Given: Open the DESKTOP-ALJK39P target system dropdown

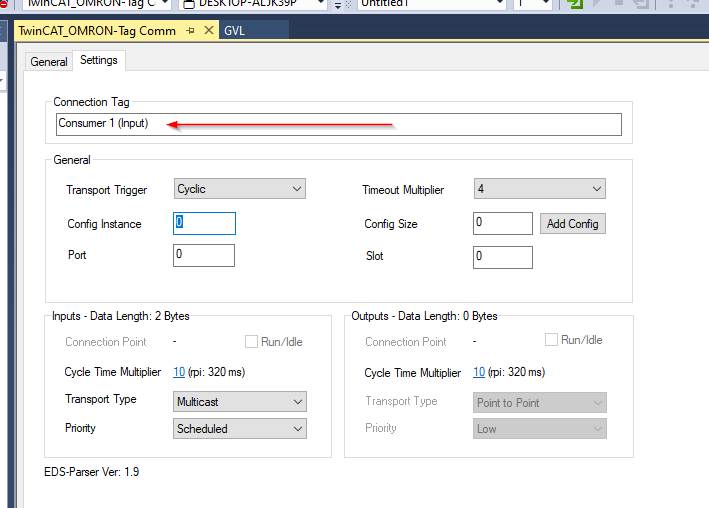Looking at the screenshot, I should 253,4.
